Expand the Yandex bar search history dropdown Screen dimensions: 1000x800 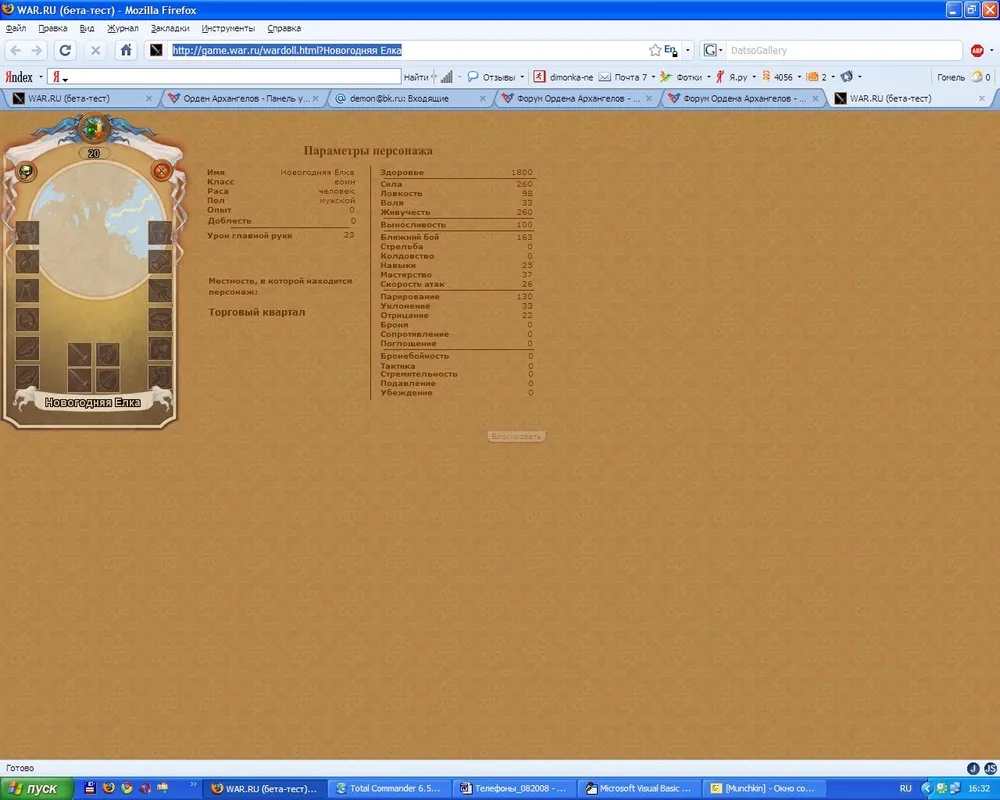click(67, 77)
